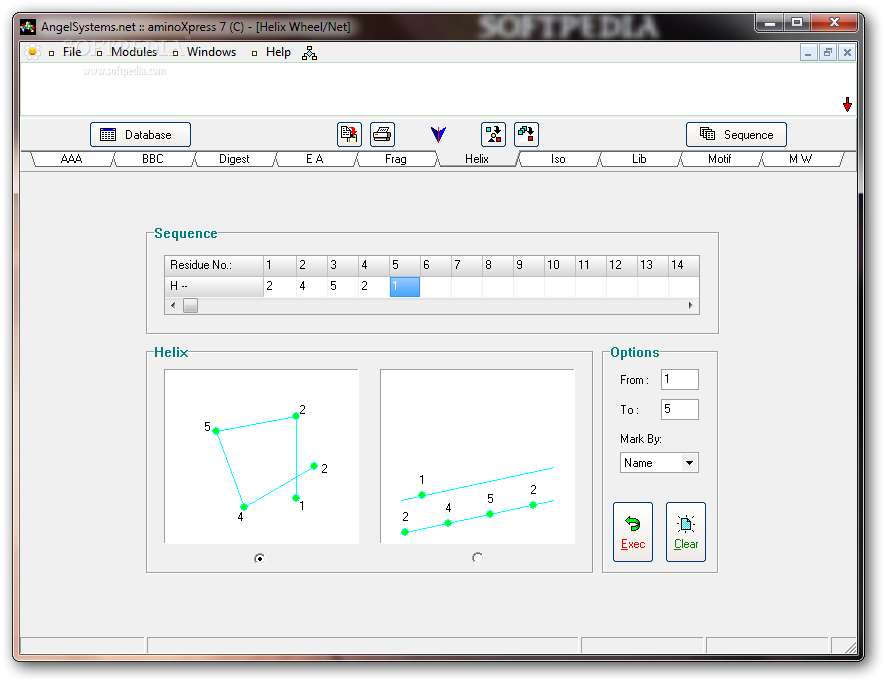
Task: Switch to the E A tab
Action: tap(314, 159)
